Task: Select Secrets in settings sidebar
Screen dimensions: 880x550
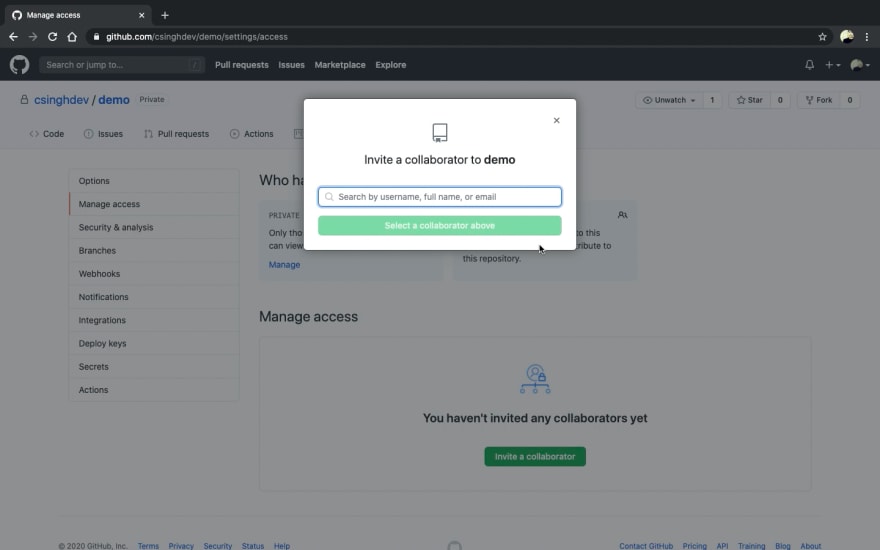Action: [154, 366]
